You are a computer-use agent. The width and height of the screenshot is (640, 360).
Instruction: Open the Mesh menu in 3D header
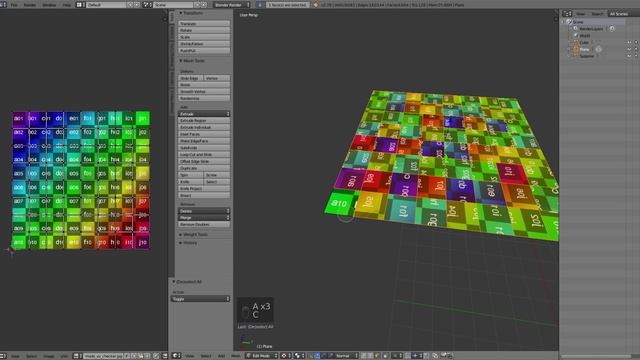pyautogui.click(x=236, y=356)
